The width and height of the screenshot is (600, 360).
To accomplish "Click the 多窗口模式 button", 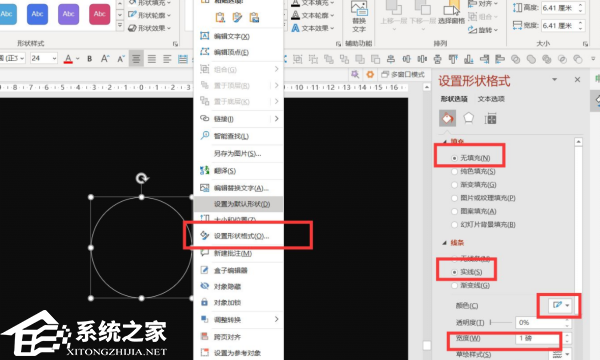I will click(403, 75).
